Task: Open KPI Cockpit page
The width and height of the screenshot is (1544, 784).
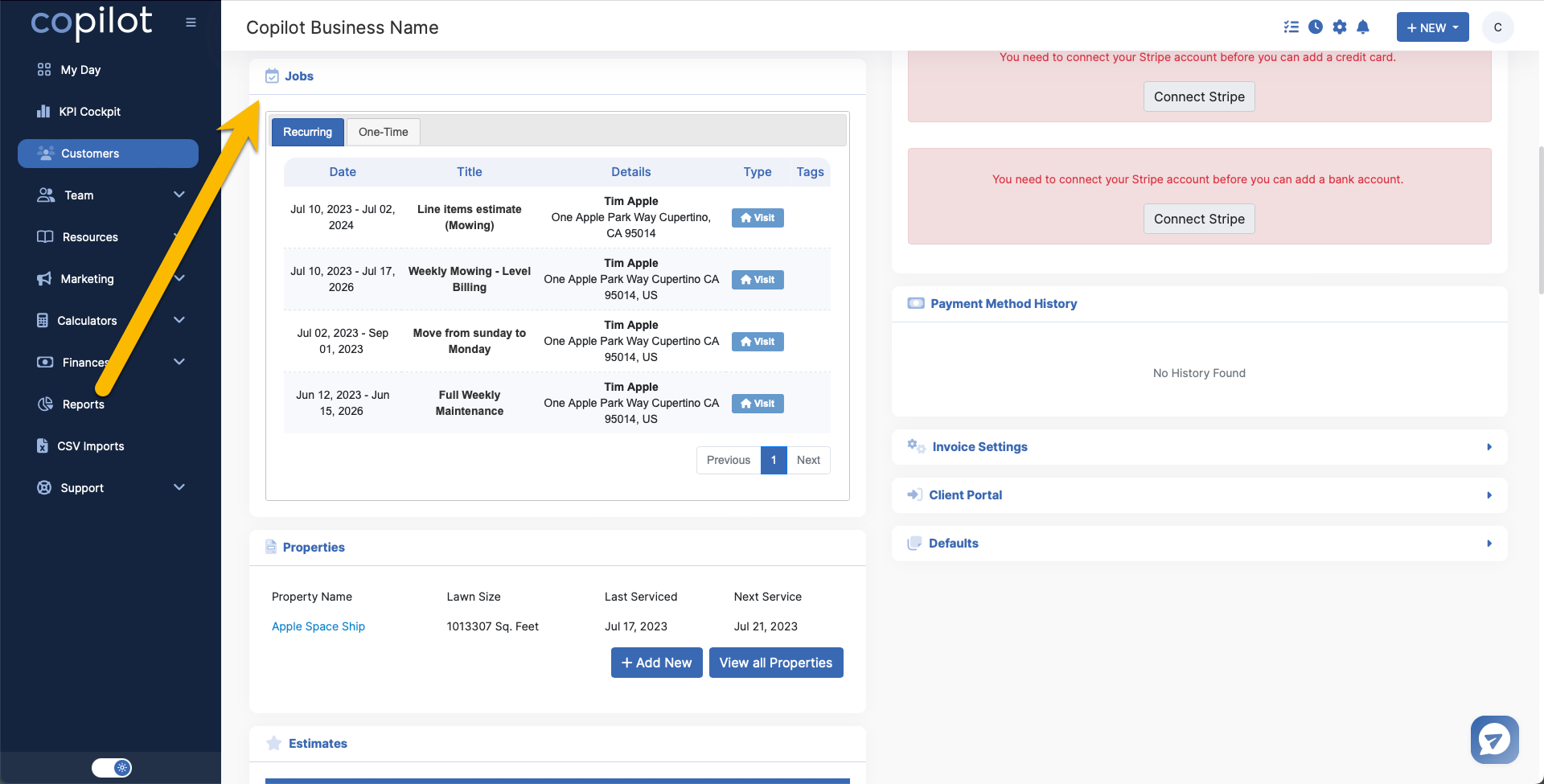Action: (x=89, y=112)
